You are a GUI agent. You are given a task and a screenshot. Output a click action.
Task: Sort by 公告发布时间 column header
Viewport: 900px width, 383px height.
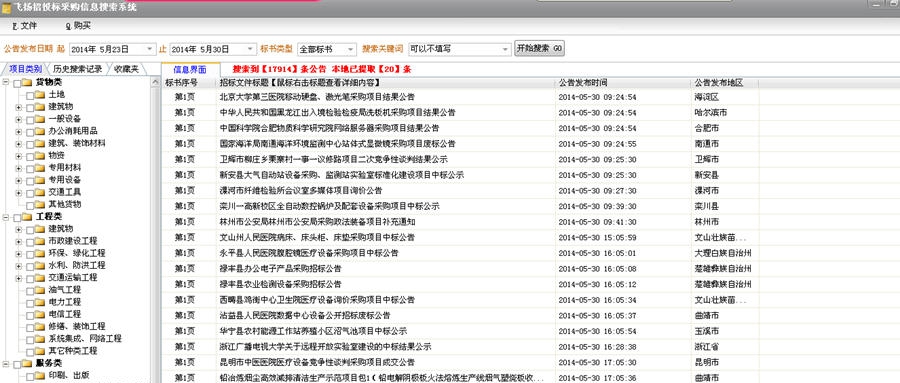click(x=624, y=83)
